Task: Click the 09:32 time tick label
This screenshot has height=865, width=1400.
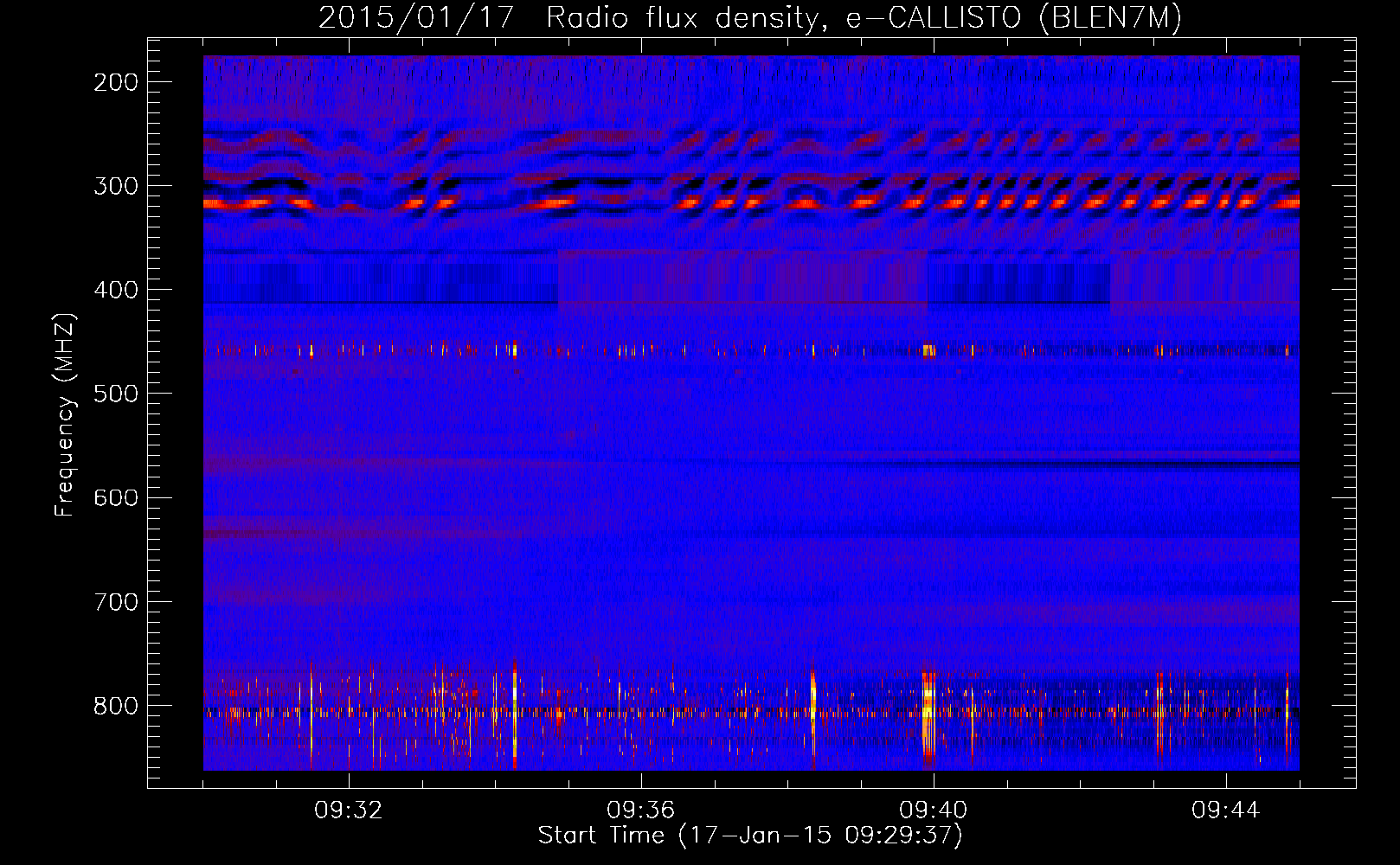Action: (x=349, y=810)
